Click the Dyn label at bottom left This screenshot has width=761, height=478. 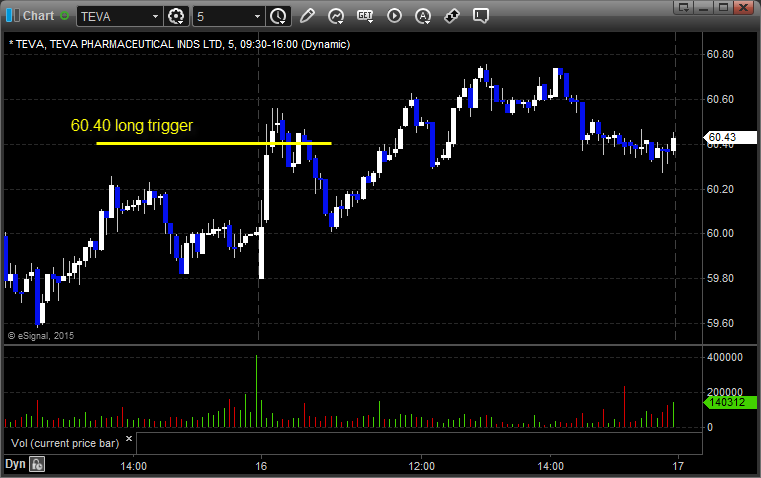(x=15, y=463)
